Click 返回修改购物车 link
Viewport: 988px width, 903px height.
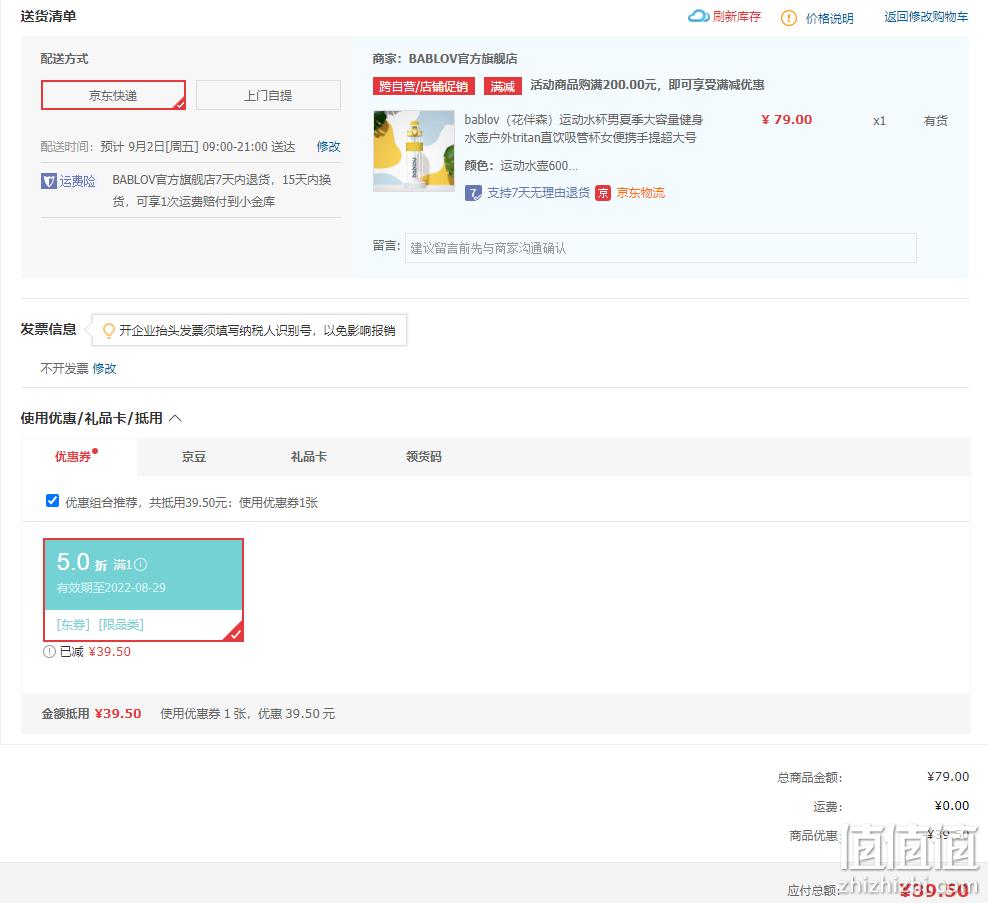(926, 17)
